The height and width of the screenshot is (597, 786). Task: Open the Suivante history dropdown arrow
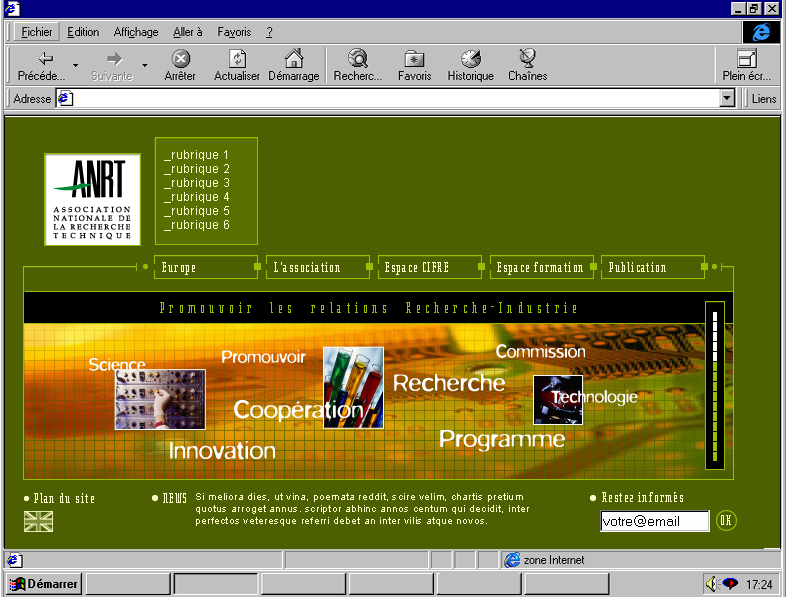[144, 66]
